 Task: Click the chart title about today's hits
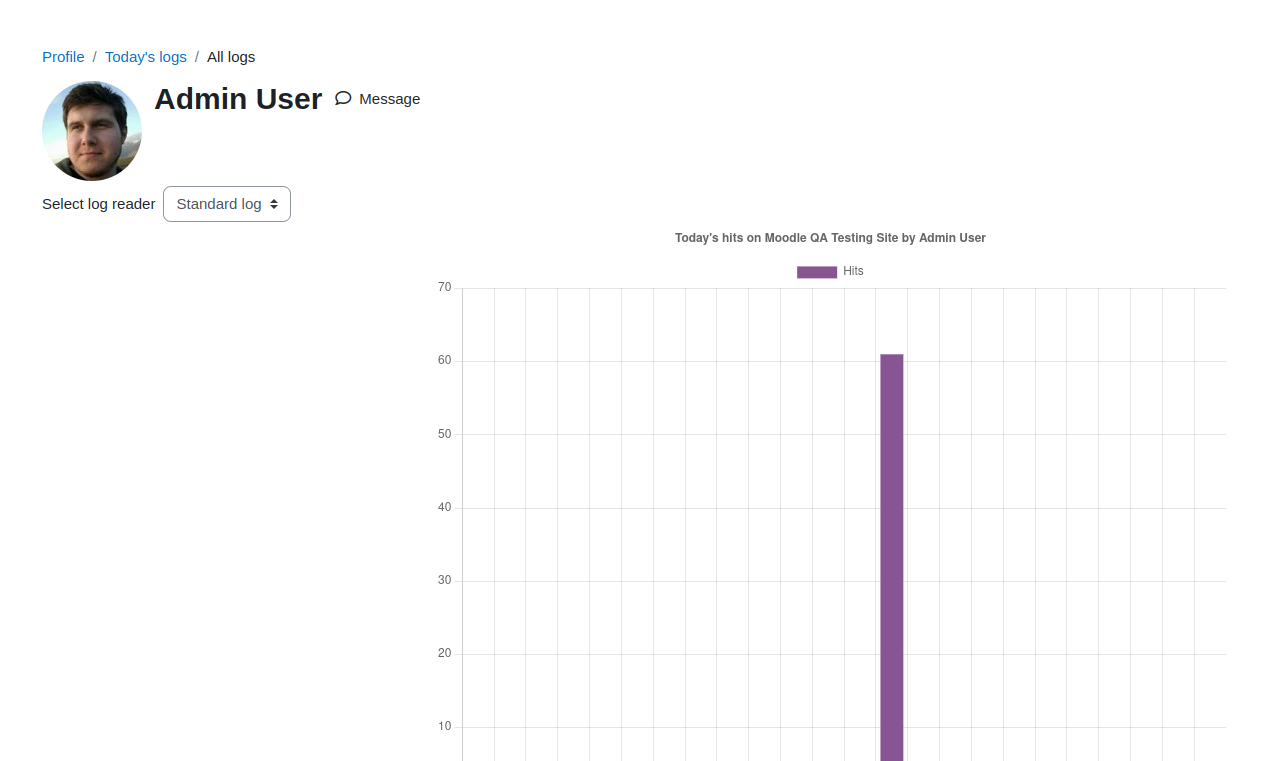click(830, 238)
